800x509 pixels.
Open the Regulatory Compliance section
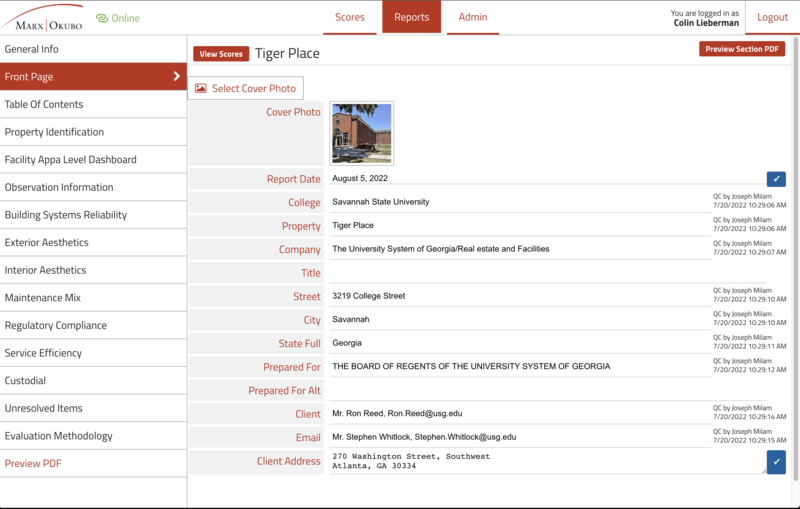click(56, 325)
